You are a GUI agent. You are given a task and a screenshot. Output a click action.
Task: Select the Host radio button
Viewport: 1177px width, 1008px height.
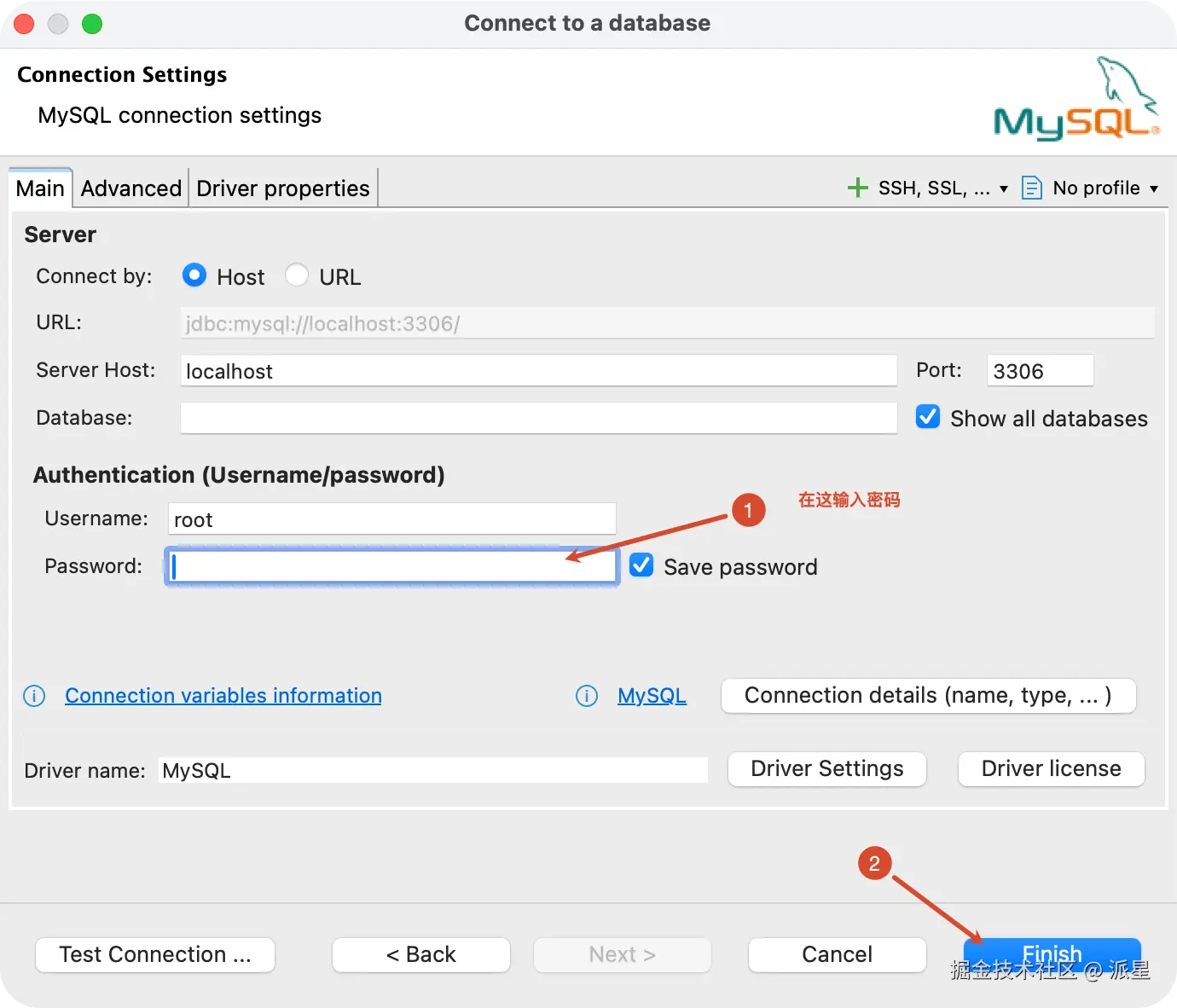tap(194, 275)
